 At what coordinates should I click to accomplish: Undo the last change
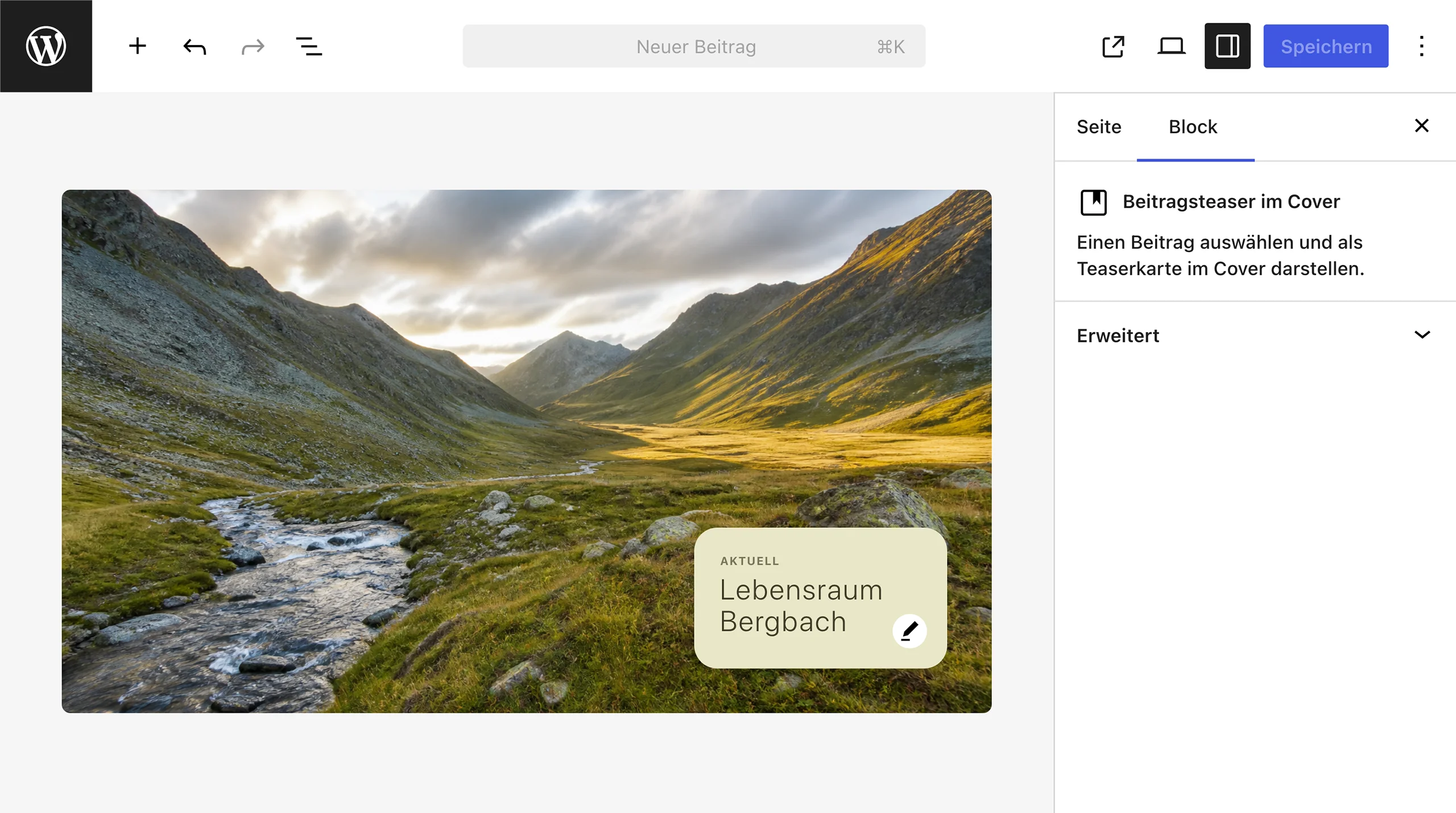pos(195,46)
